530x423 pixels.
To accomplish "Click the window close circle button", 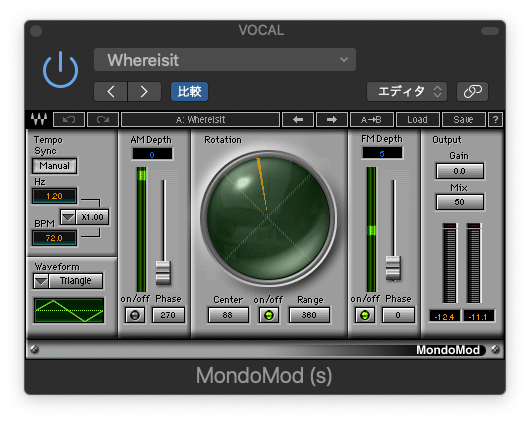I will pos(36,31).
